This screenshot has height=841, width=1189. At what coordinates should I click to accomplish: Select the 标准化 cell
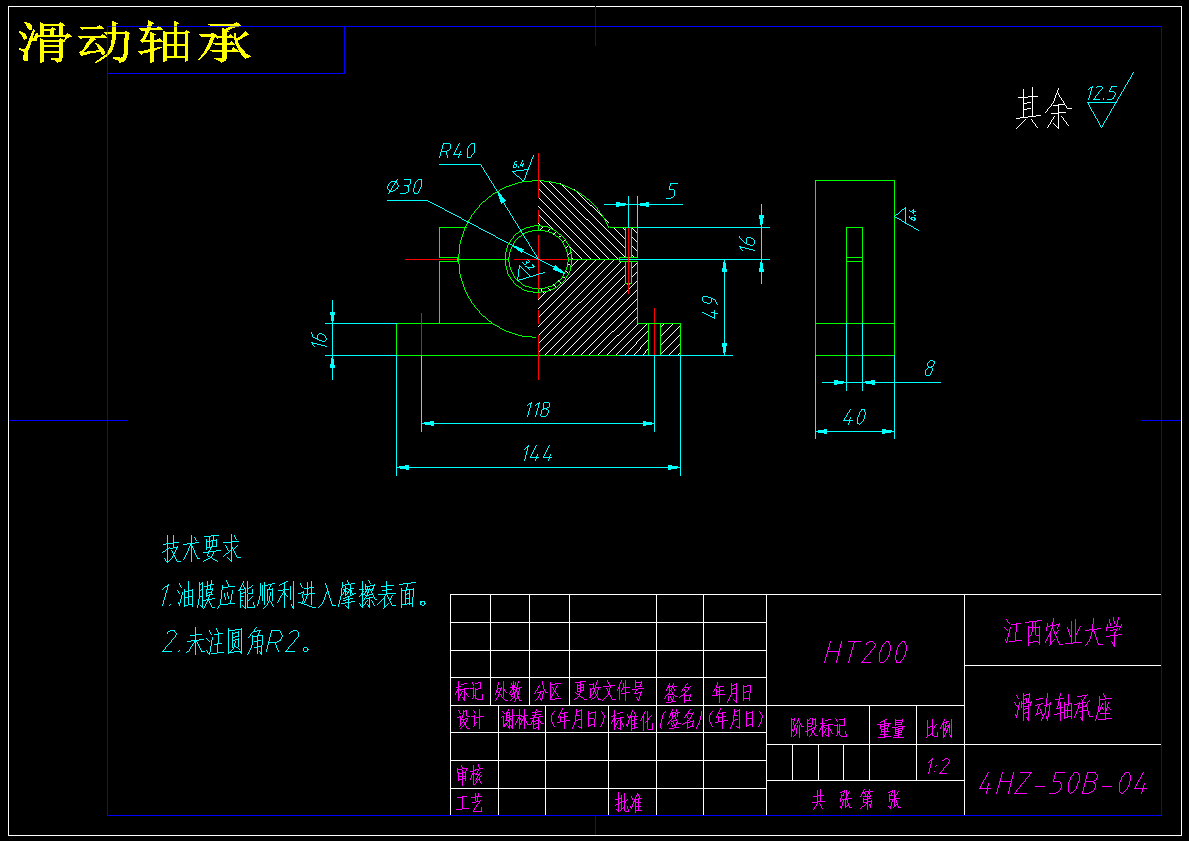[x=632, y=719]
